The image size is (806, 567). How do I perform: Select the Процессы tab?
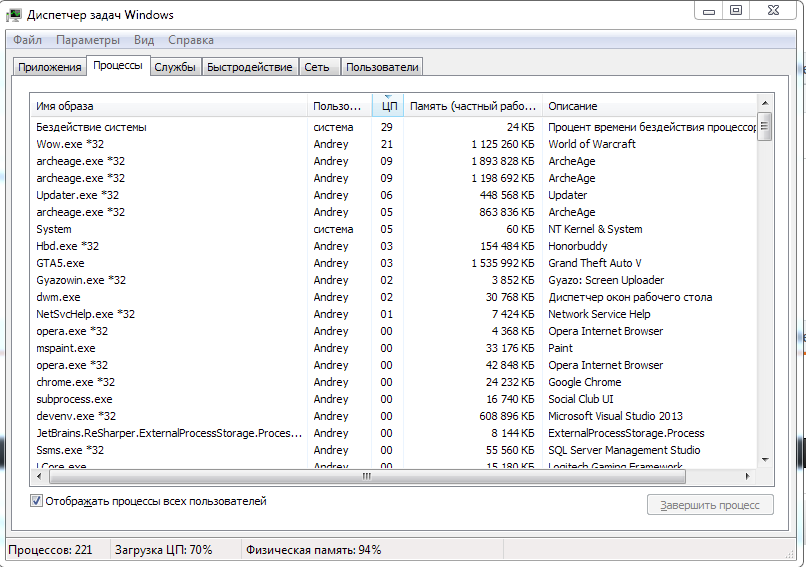point(118,65)
